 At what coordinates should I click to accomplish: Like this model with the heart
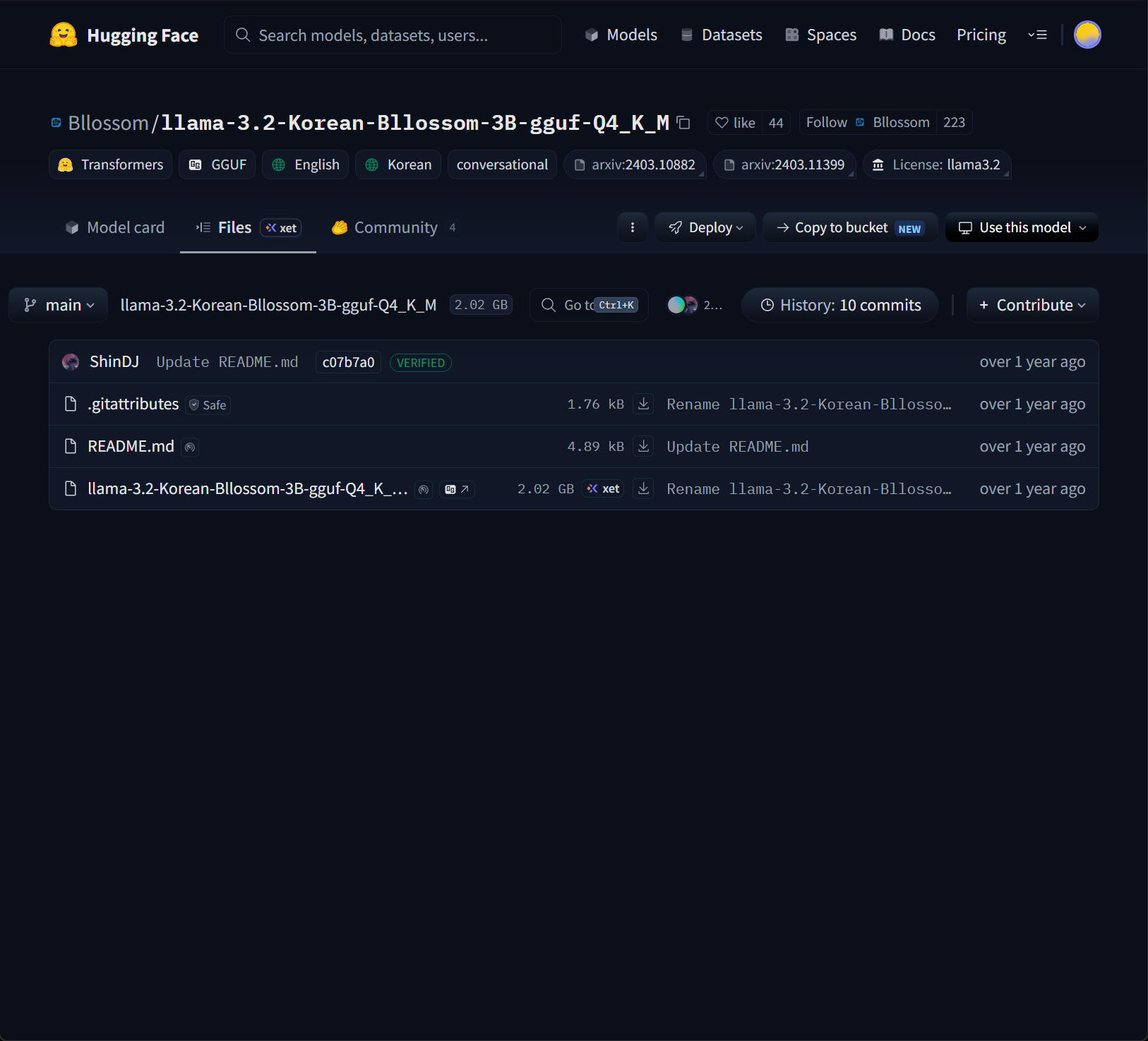tap(735, 123)
